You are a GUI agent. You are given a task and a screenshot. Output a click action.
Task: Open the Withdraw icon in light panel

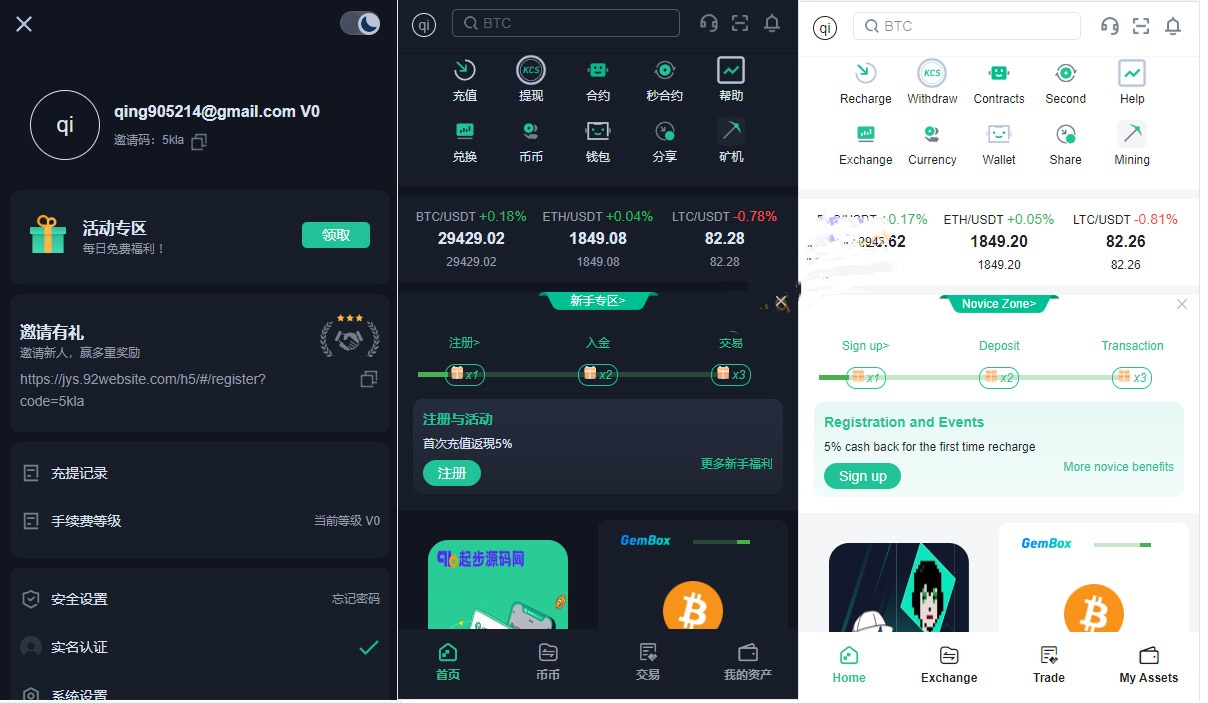[x=932, y=82]
